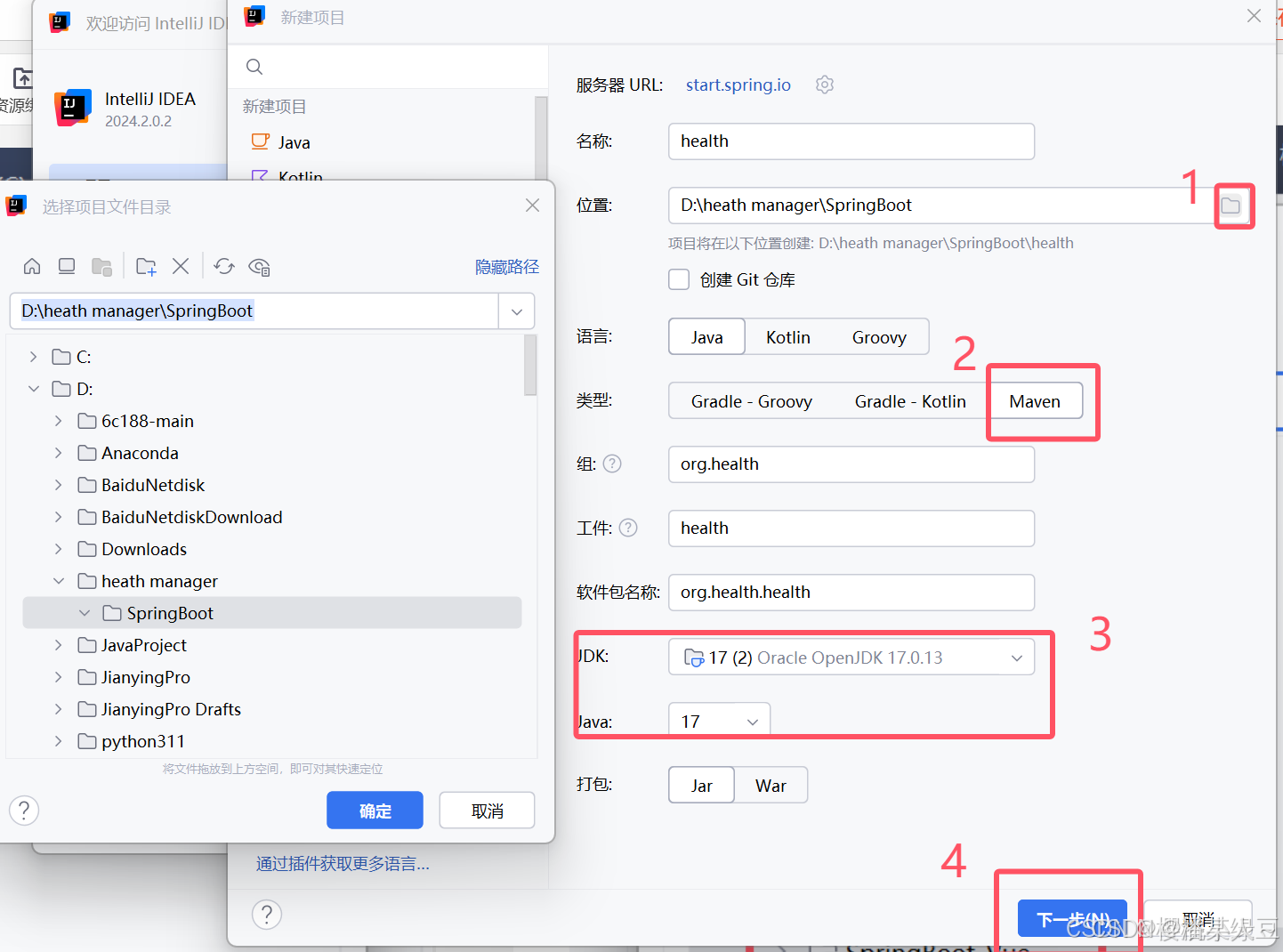The height and width of the screenshot is (952, 1283).
Task: Open the browse folder icon beside location
Action: pos(1231,206)
